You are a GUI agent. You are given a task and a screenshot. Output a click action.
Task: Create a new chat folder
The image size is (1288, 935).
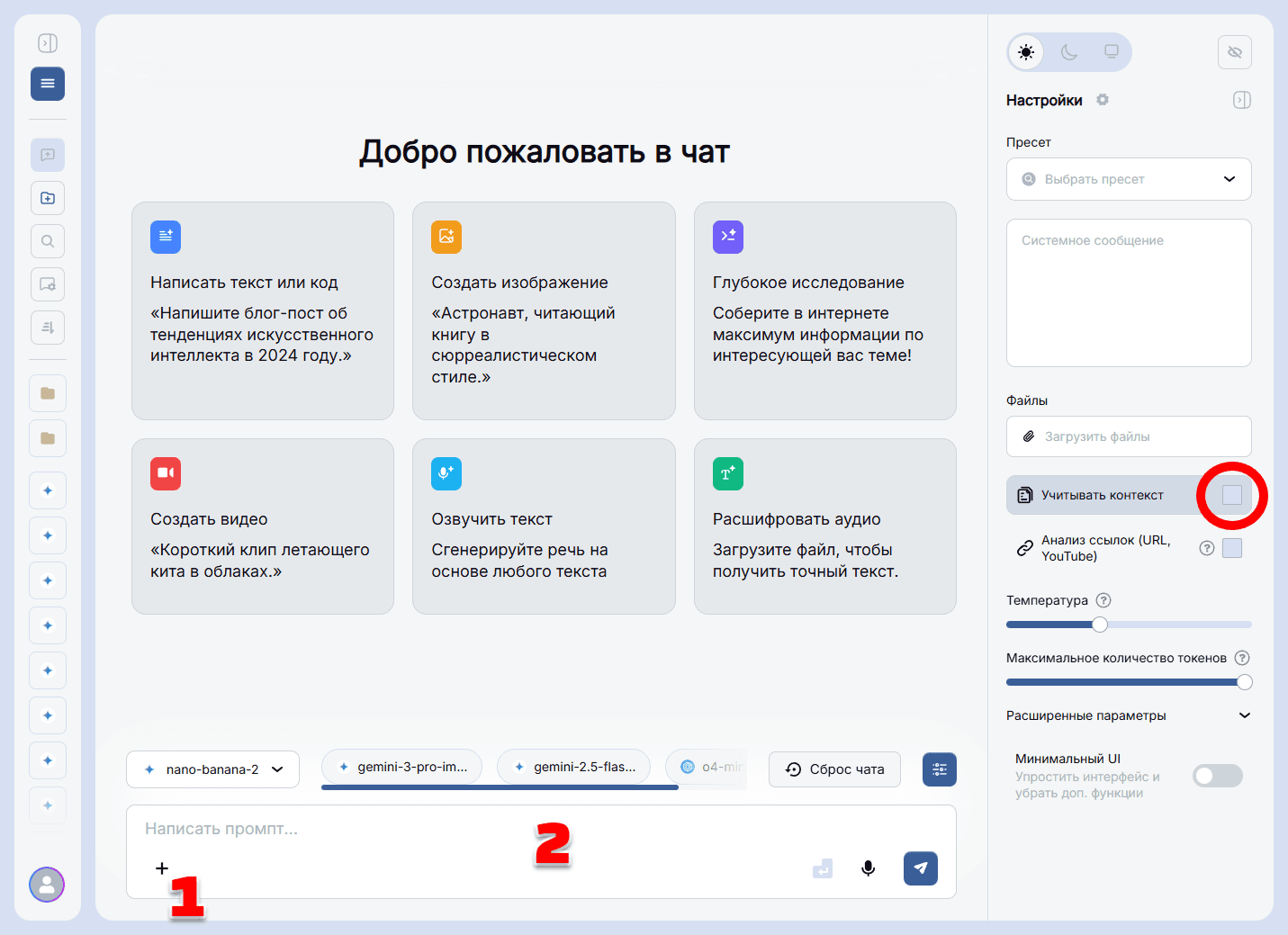(x=47, y=198)
